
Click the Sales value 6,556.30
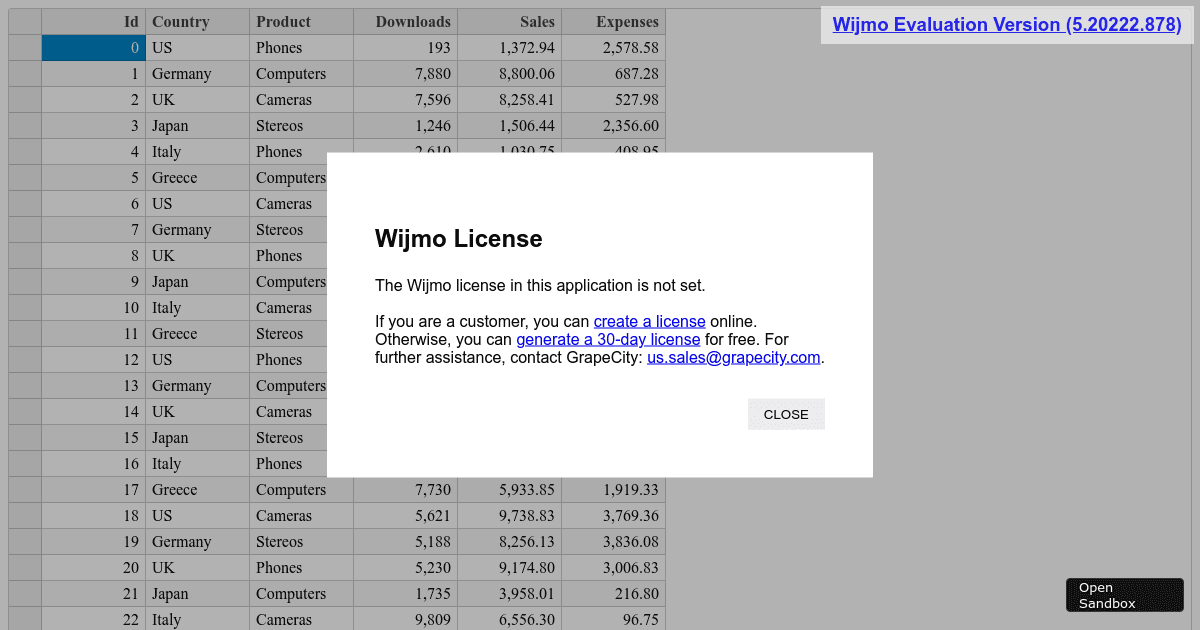coord(510,619)
